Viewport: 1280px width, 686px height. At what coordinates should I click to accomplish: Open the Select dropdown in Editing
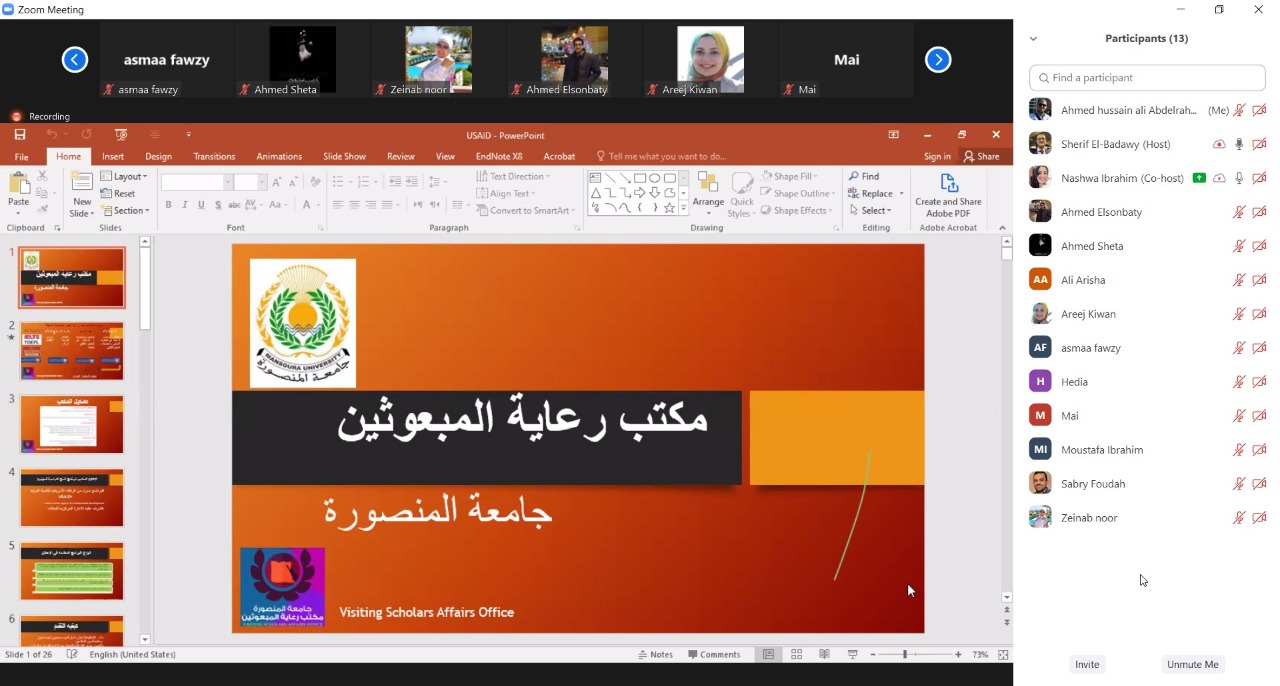click(x=870, y=210)
